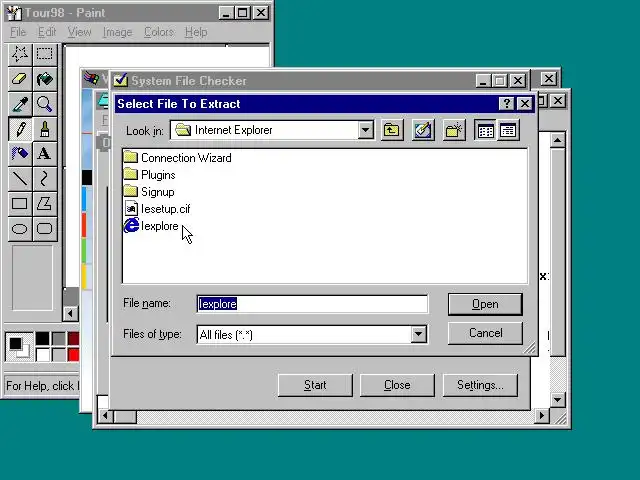The image size is (640, 480).
Task: Select the Text tool in Paint
Action: (x=44, y=154)
